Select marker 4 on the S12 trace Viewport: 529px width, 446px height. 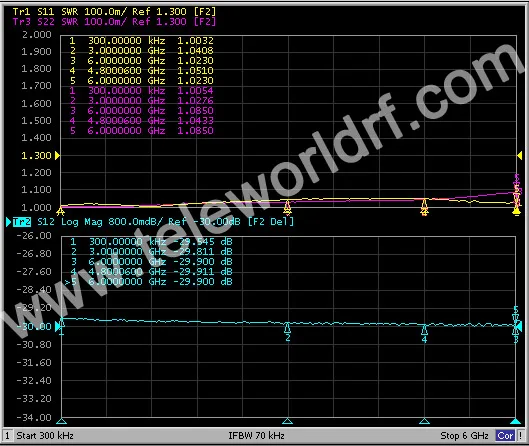pos(424,334)
